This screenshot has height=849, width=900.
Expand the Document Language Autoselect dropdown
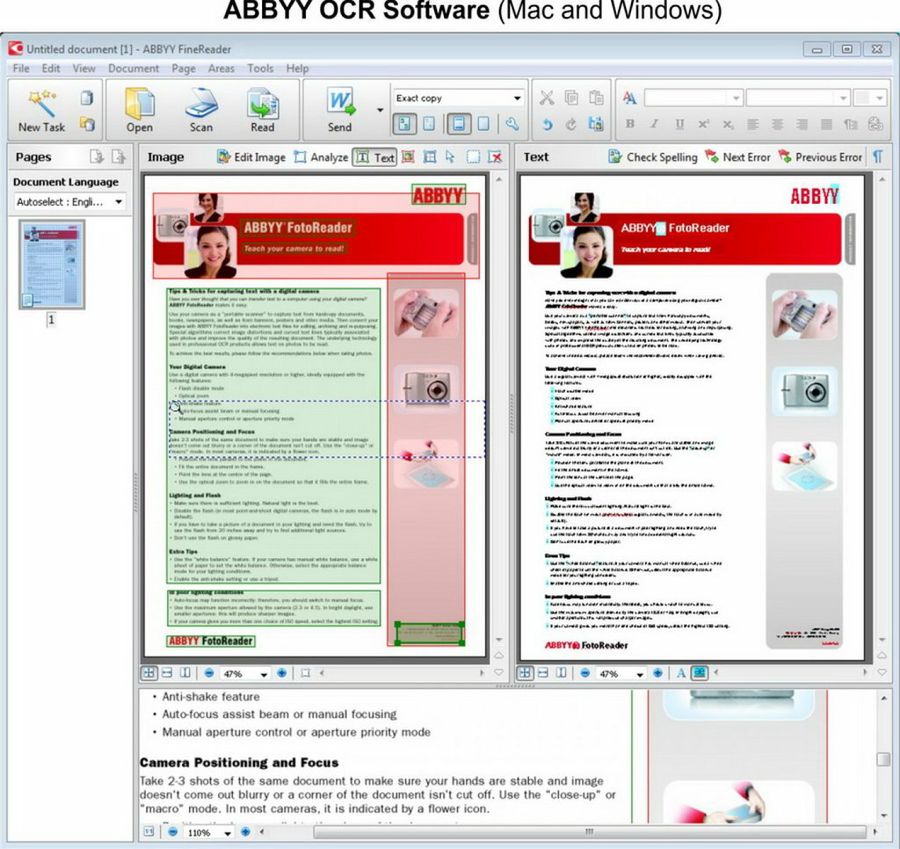119,202
